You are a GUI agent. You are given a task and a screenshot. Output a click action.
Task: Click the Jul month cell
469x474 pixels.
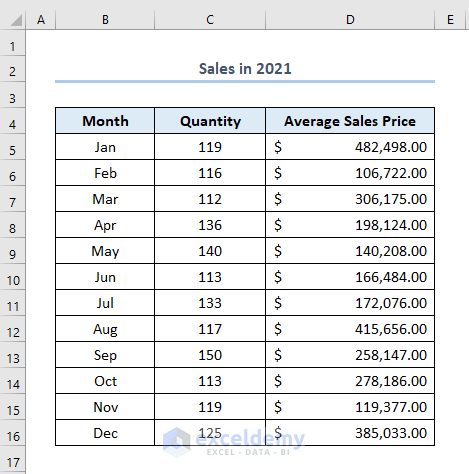click(105, 303)
